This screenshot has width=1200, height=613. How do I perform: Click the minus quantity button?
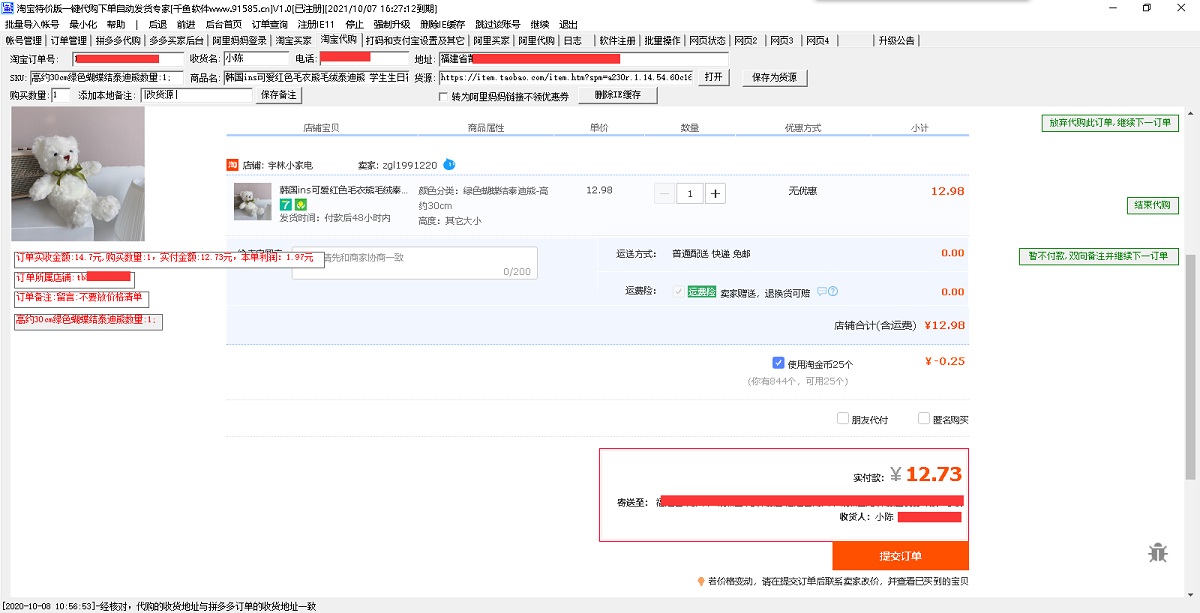click(665, 194)
